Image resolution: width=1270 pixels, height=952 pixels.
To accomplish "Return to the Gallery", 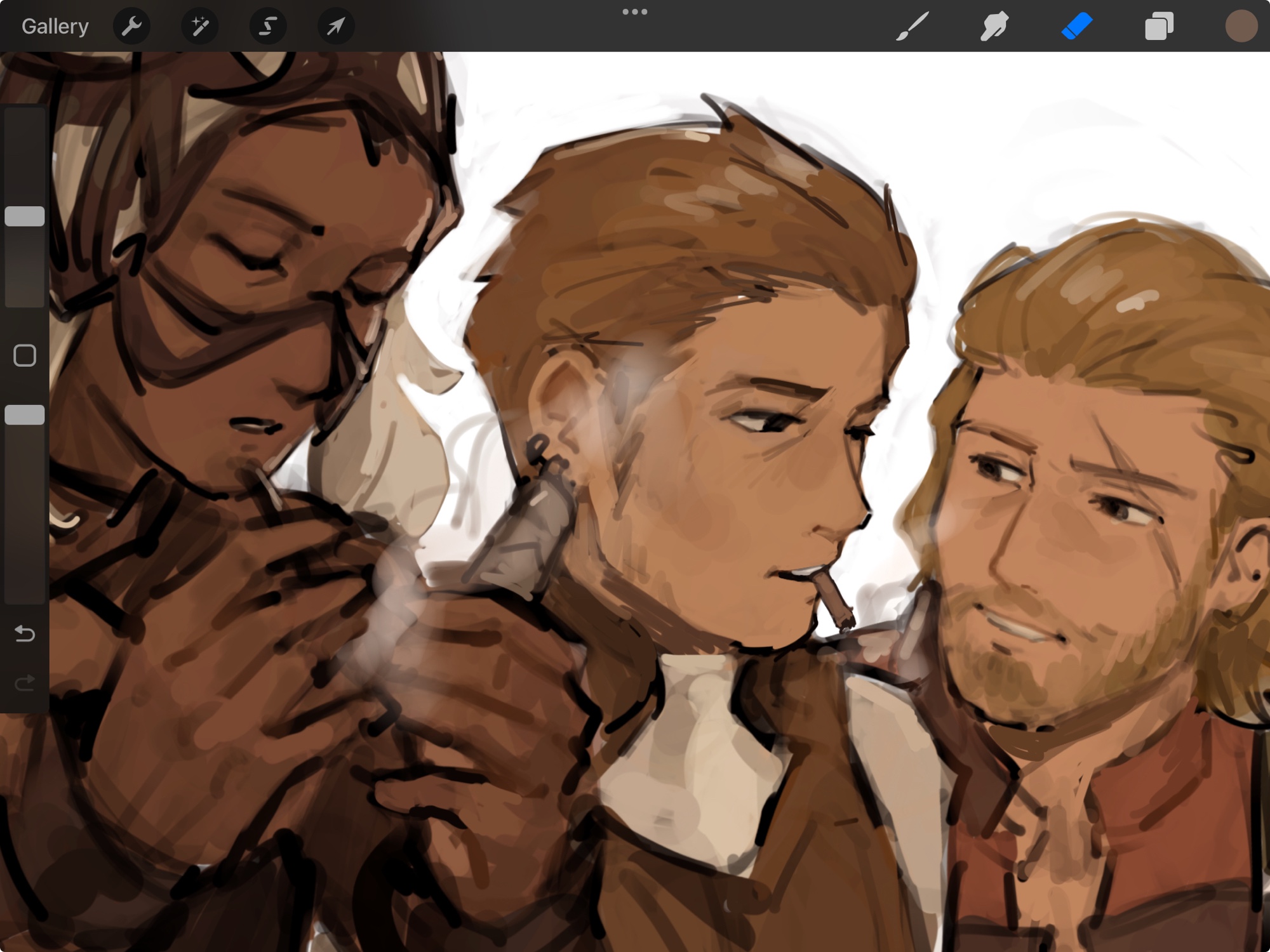I will click(55, 26).
